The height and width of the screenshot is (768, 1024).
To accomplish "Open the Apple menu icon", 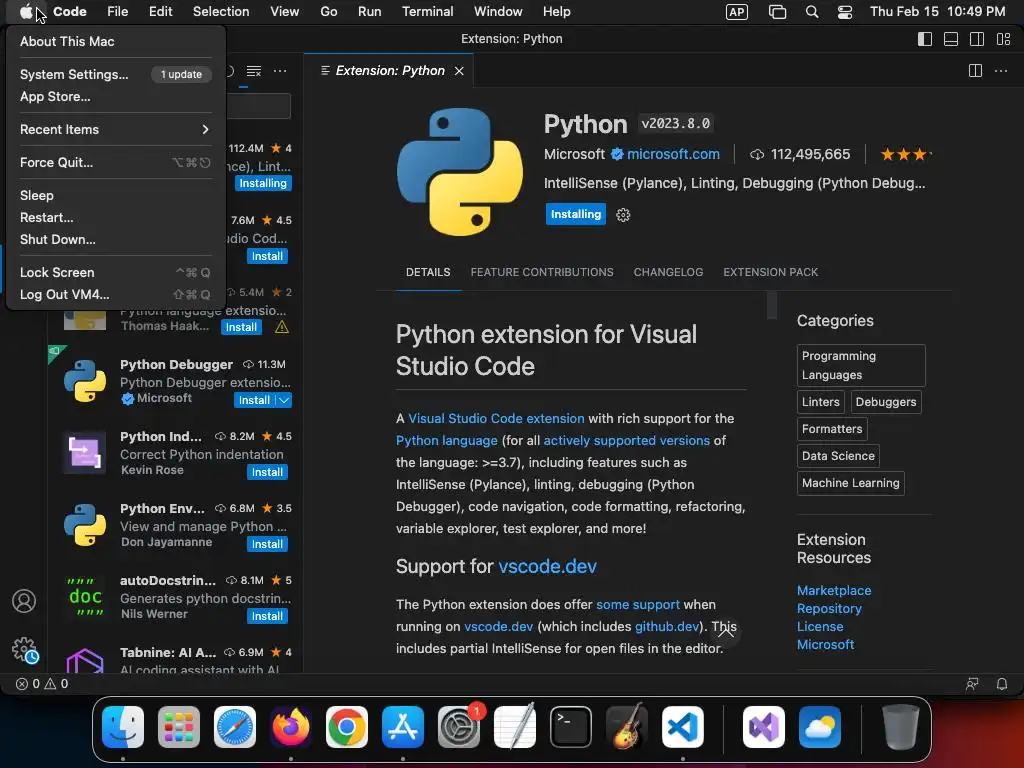I will point(26,12).
